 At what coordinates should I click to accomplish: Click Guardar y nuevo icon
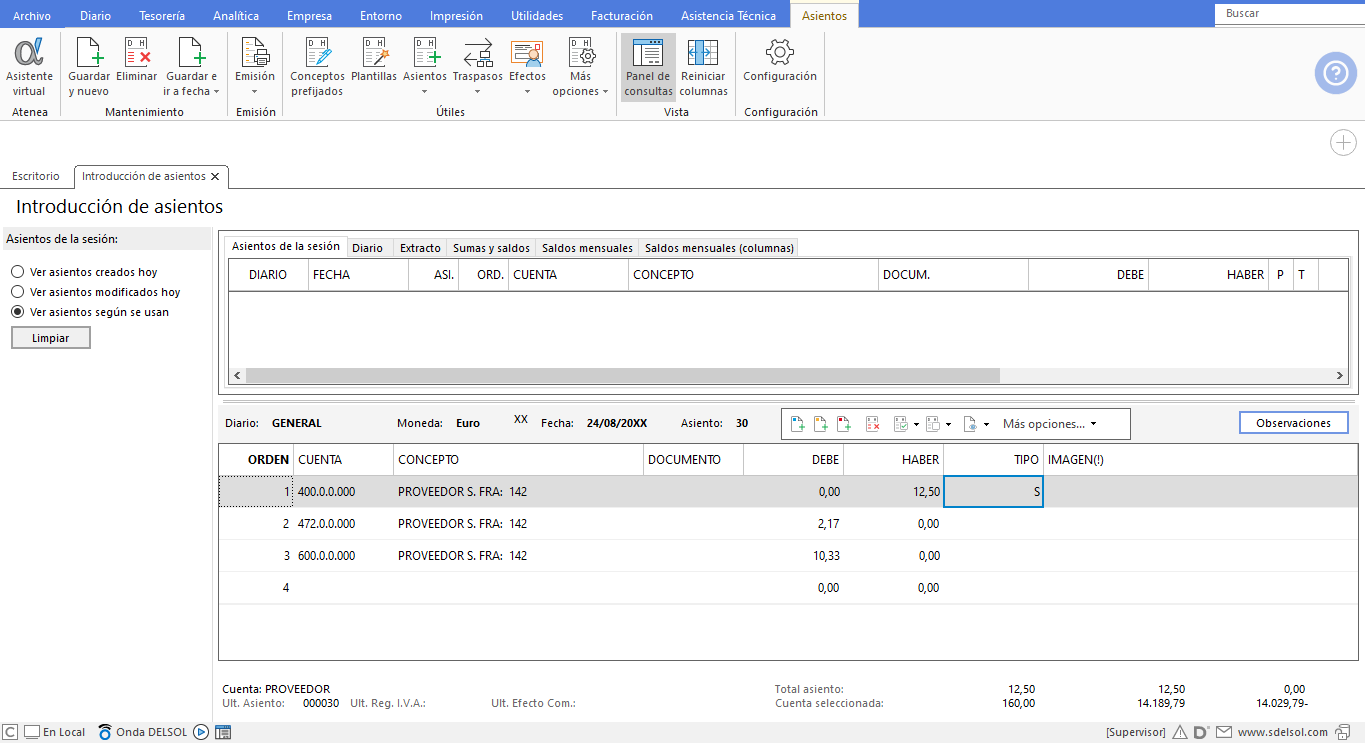89,67
